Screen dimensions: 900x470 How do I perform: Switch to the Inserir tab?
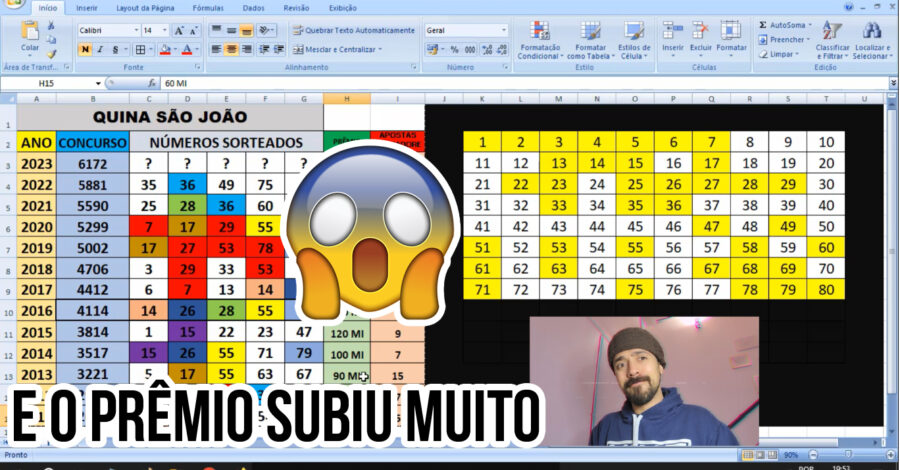coord(87,8)
